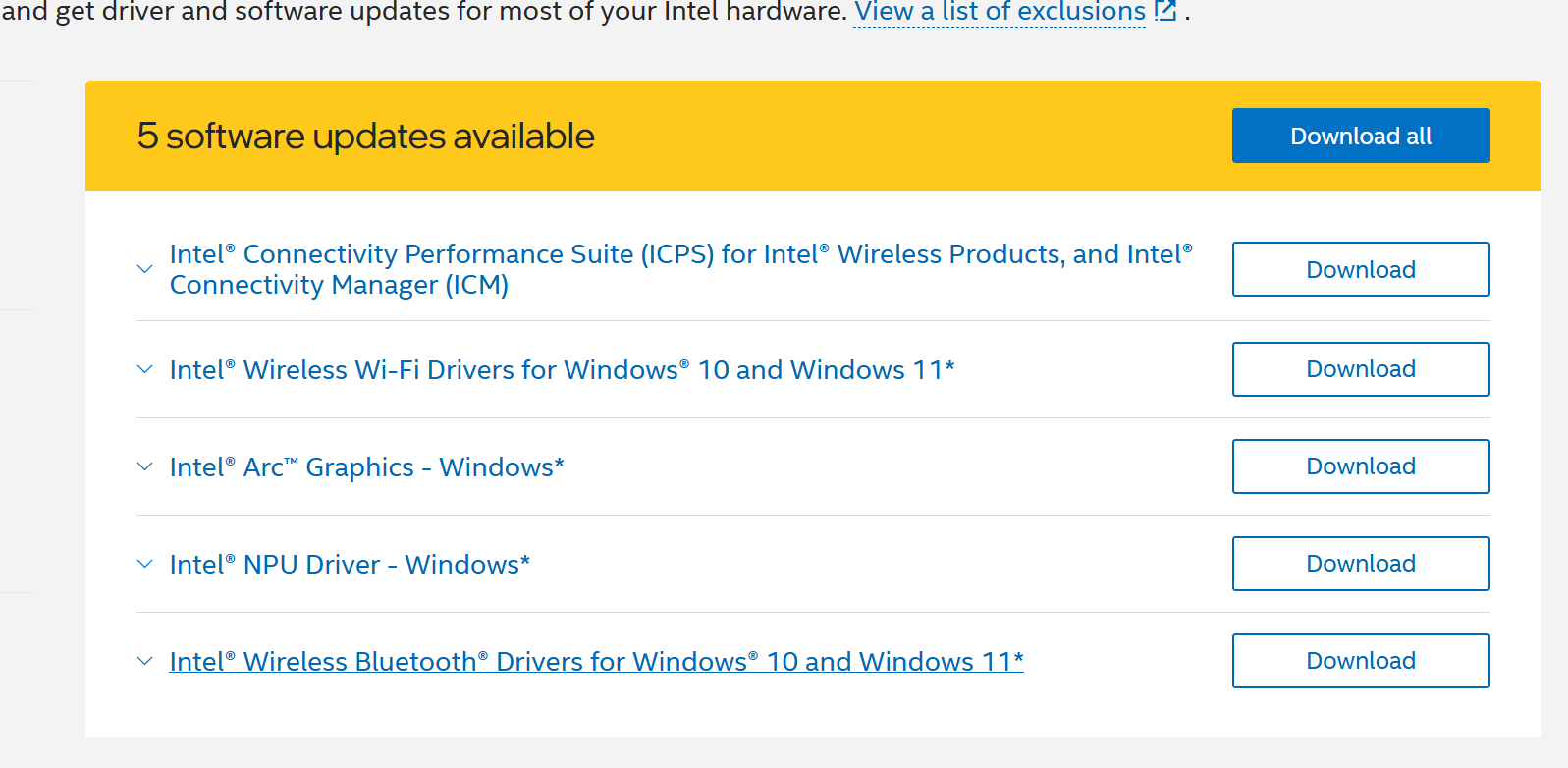Image resolution: width=1568 pixels, height=768 pixels.
Task: Open the 'View a list of exclusions' link
Action: tap(1000, 12)
